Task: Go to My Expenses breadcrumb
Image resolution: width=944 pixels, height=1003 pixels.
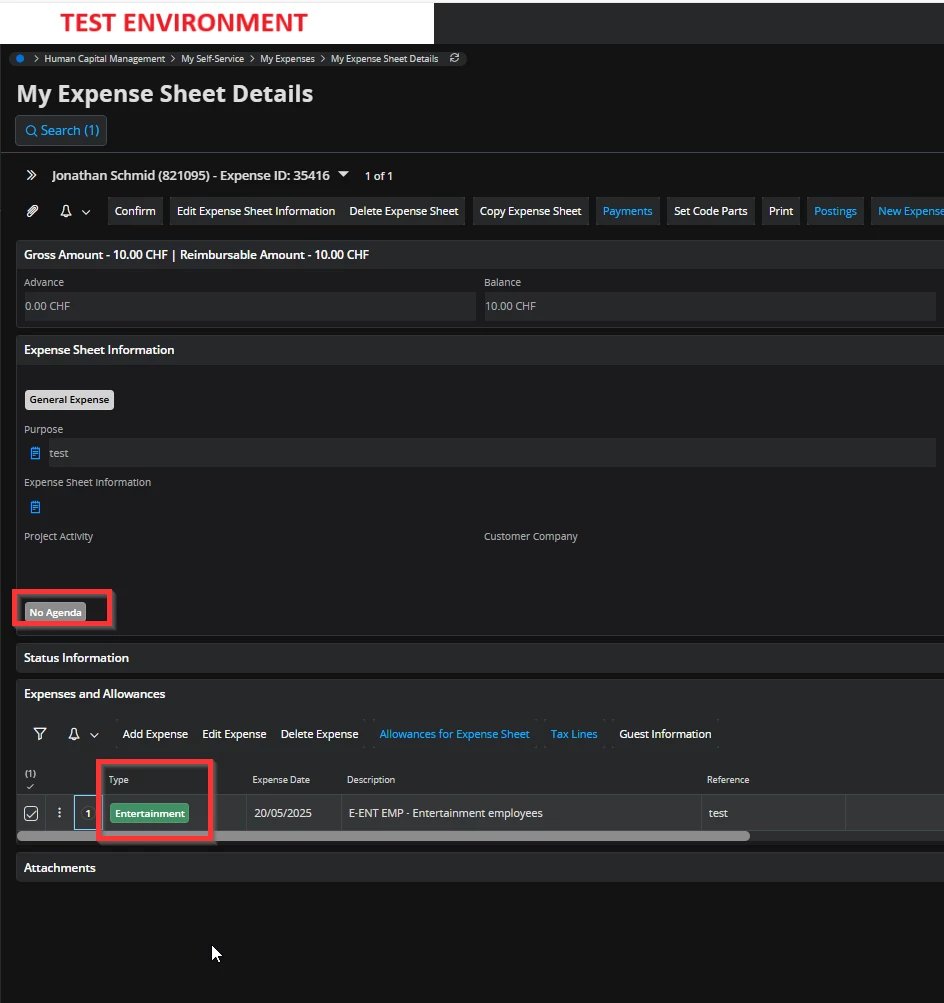Action: (x=287, y=59)
